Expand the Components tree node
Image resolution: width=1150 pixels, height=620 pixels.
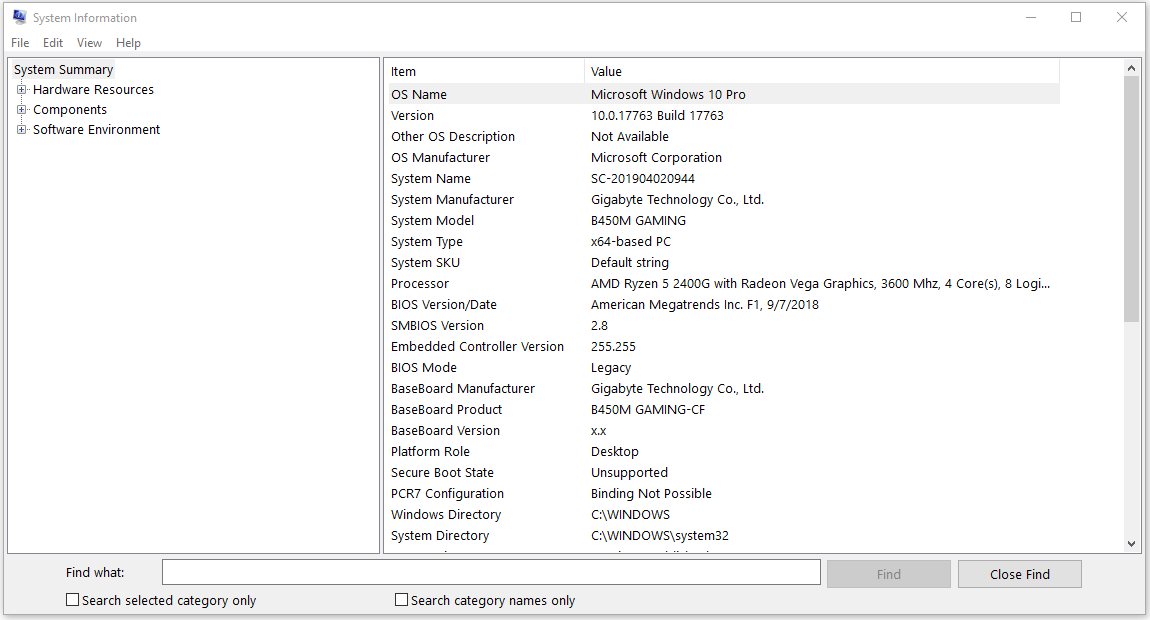click(x=22, y=109)
